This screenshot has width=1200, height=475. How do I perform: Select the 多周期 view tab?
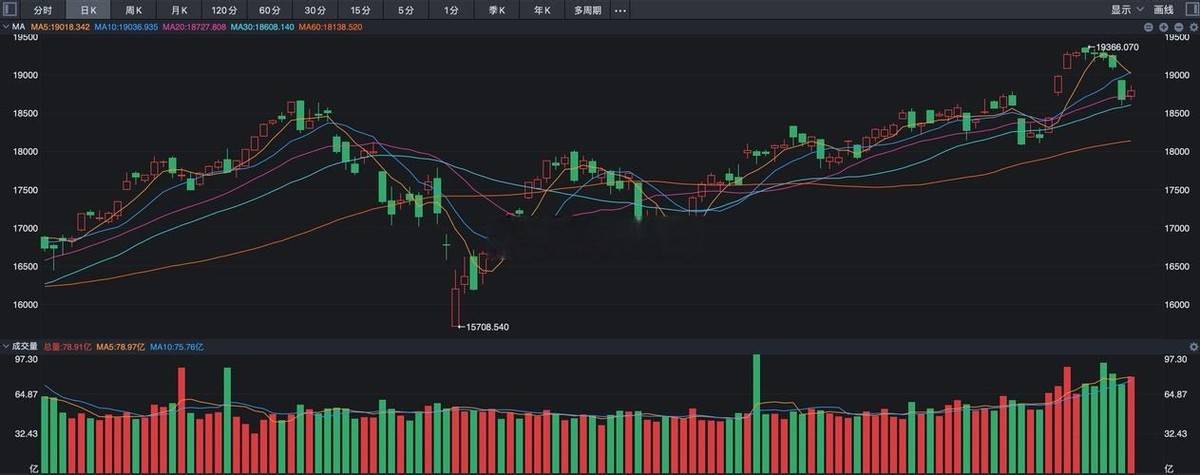(587, 10)
